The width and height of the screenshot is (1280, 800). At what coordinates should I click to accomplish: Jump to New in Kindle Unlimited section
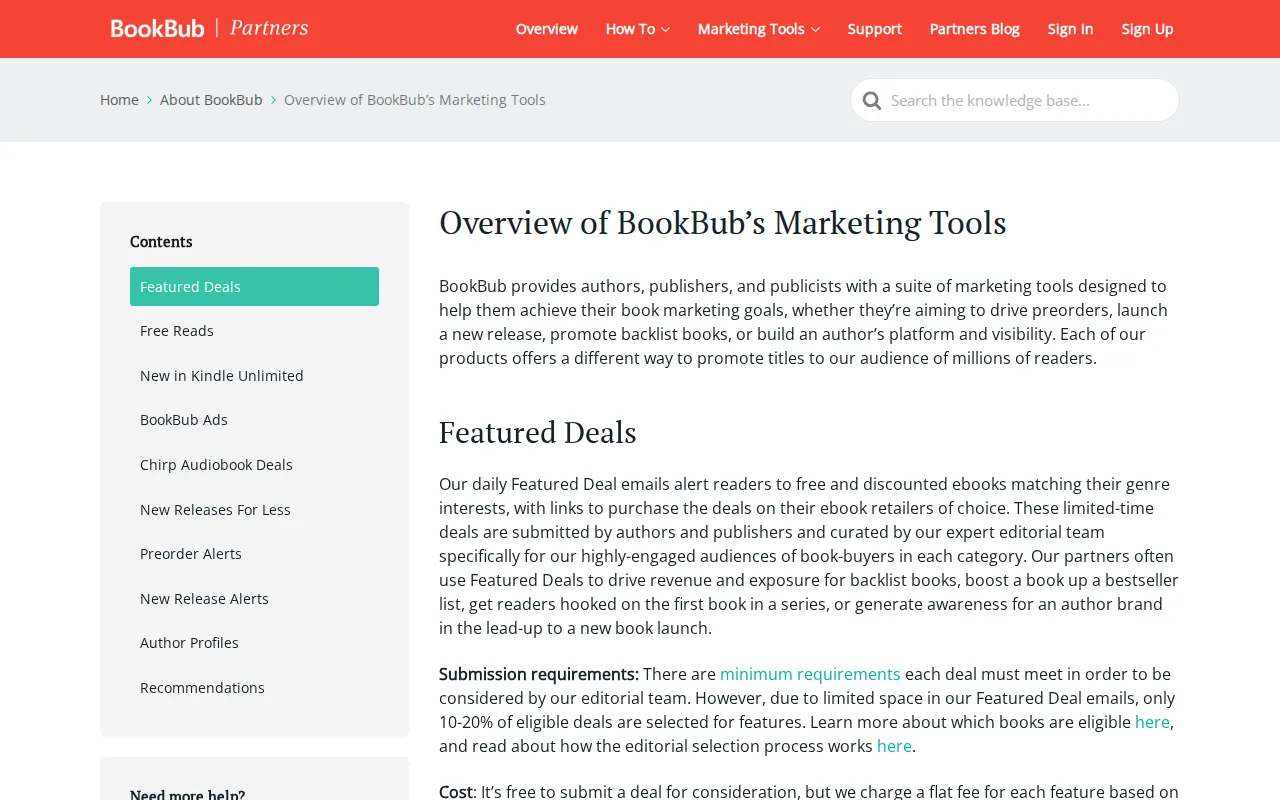click(x=254, y=376)
